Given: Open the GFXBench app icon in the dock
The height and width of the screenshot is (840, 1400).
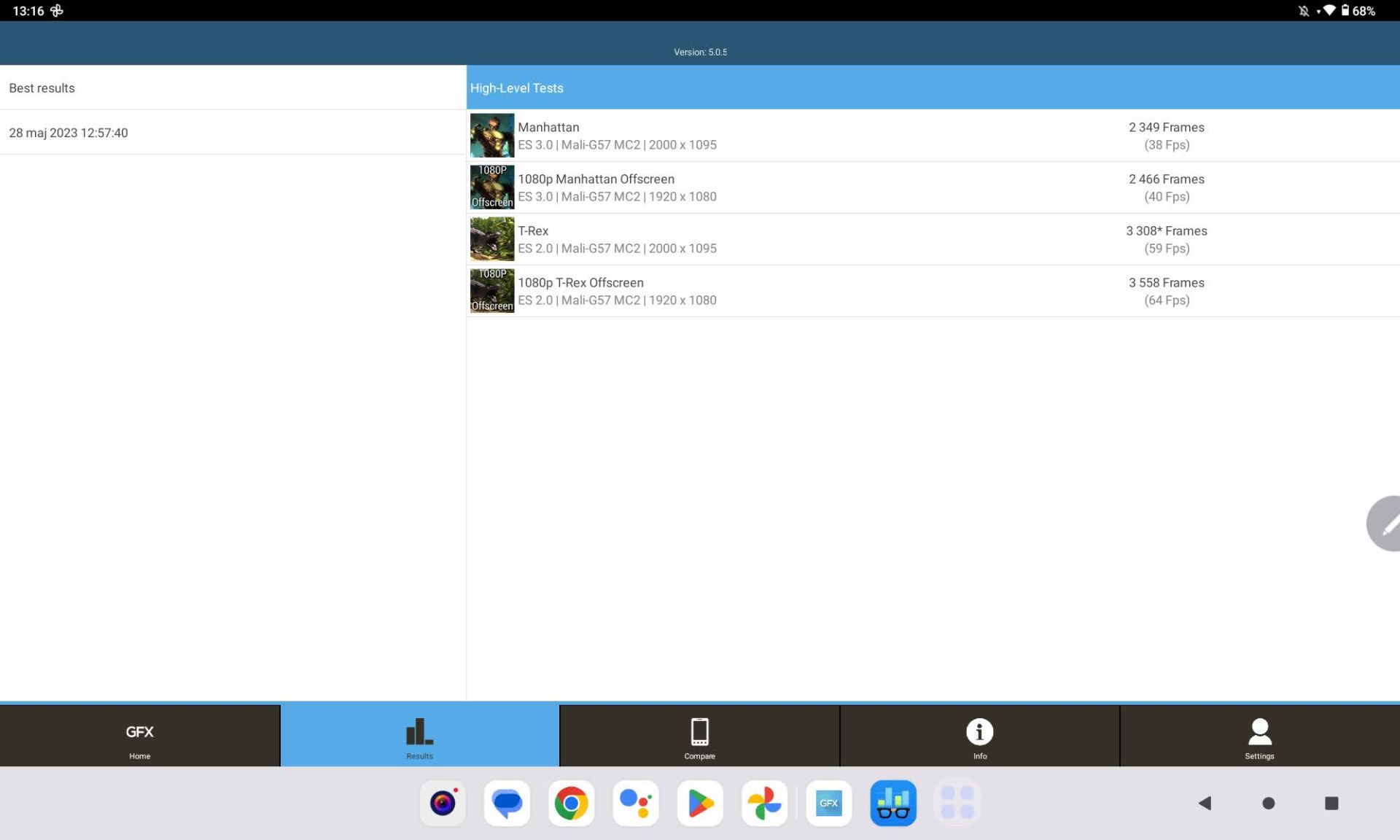Looking at the screenshot, I should [828, 803].
